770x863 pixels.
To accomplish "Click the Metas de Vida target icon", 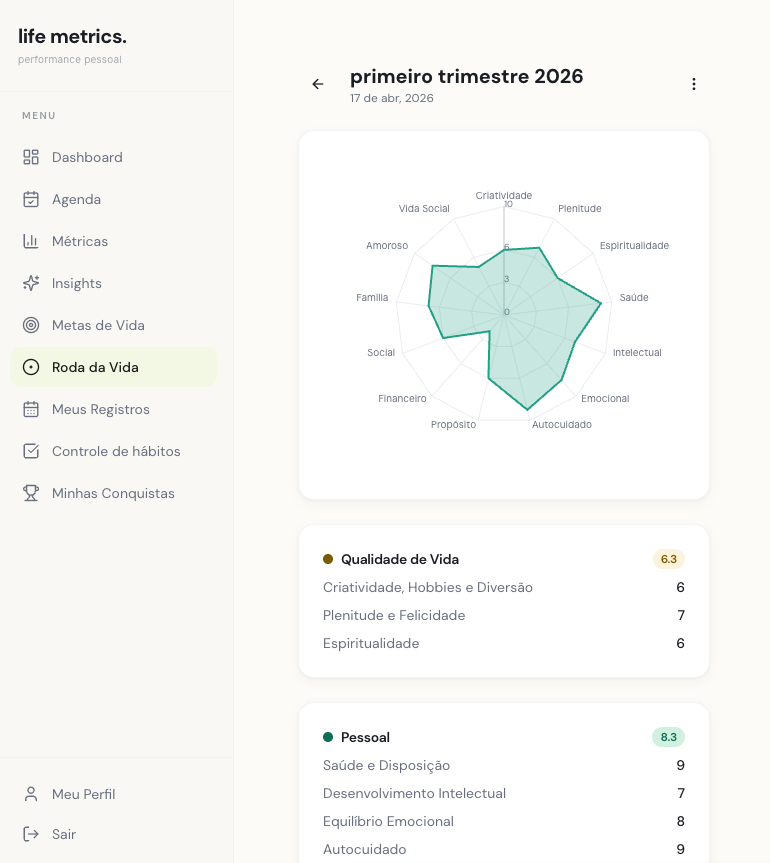I will (x=31, y=325).
